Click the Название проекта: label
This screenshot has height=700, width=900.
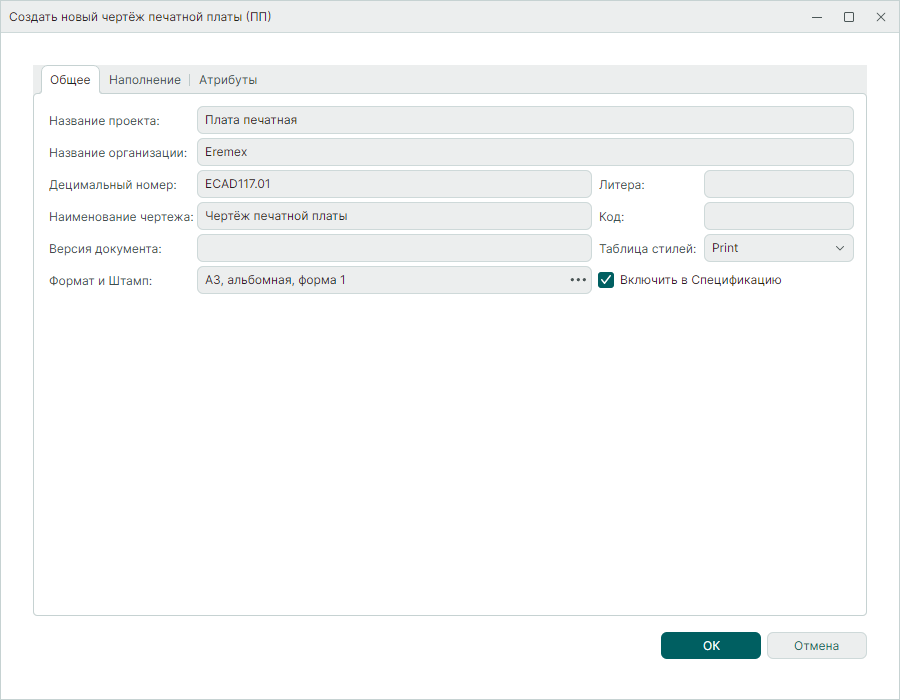tap(104, 120)
